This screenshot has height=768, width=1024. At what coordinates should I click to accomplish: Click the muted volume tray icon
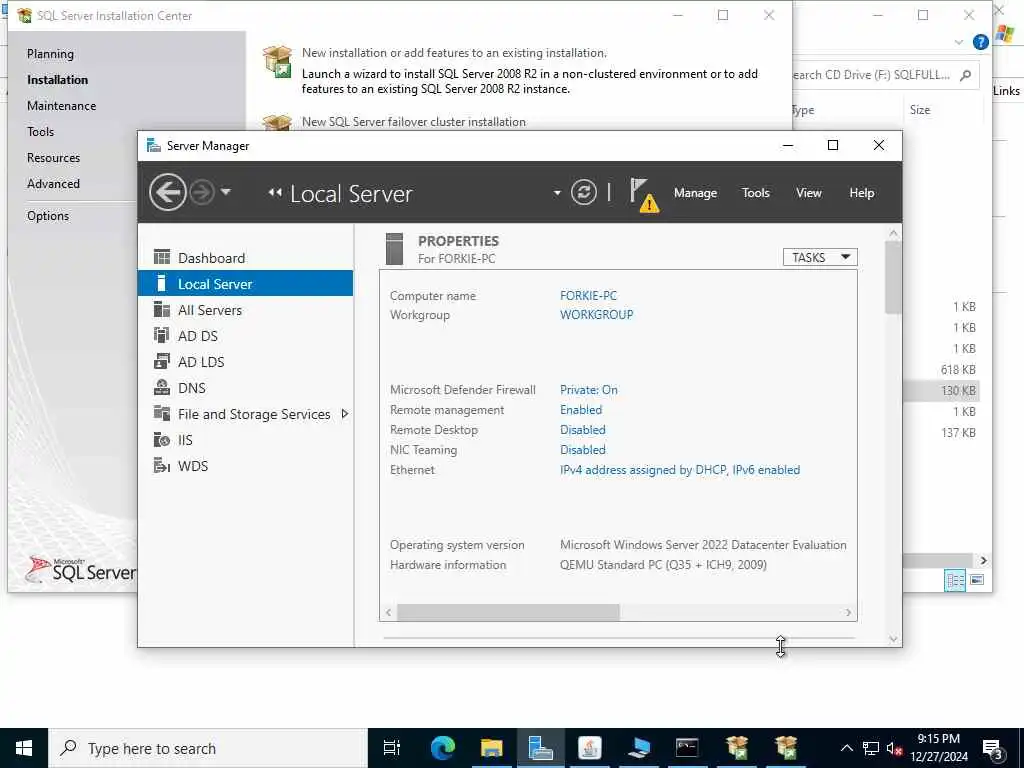point(893,748)
